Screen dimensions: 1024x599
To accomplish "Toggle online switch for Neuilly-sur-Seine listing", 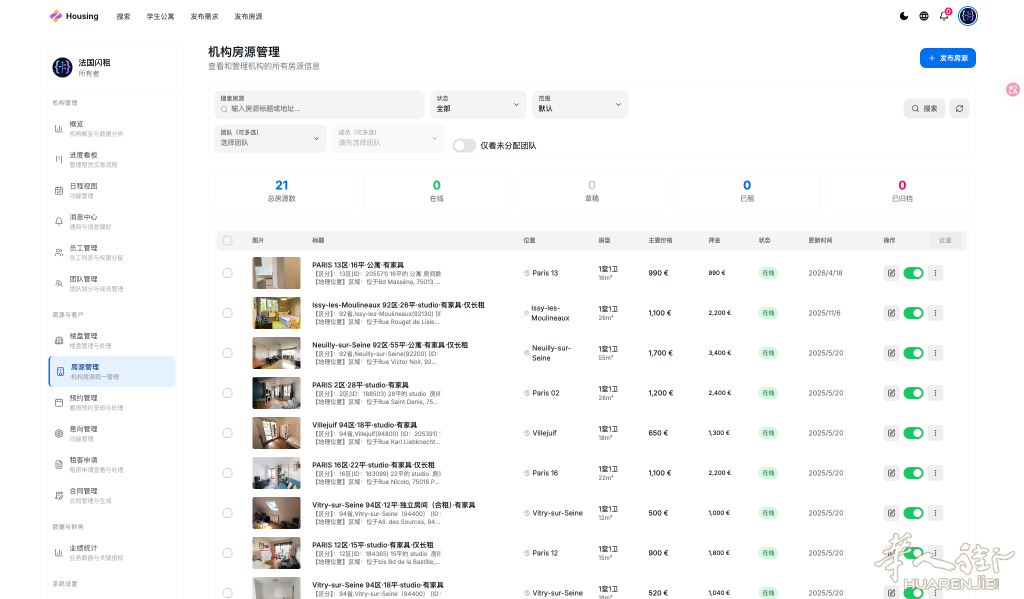I will [914, 353].
